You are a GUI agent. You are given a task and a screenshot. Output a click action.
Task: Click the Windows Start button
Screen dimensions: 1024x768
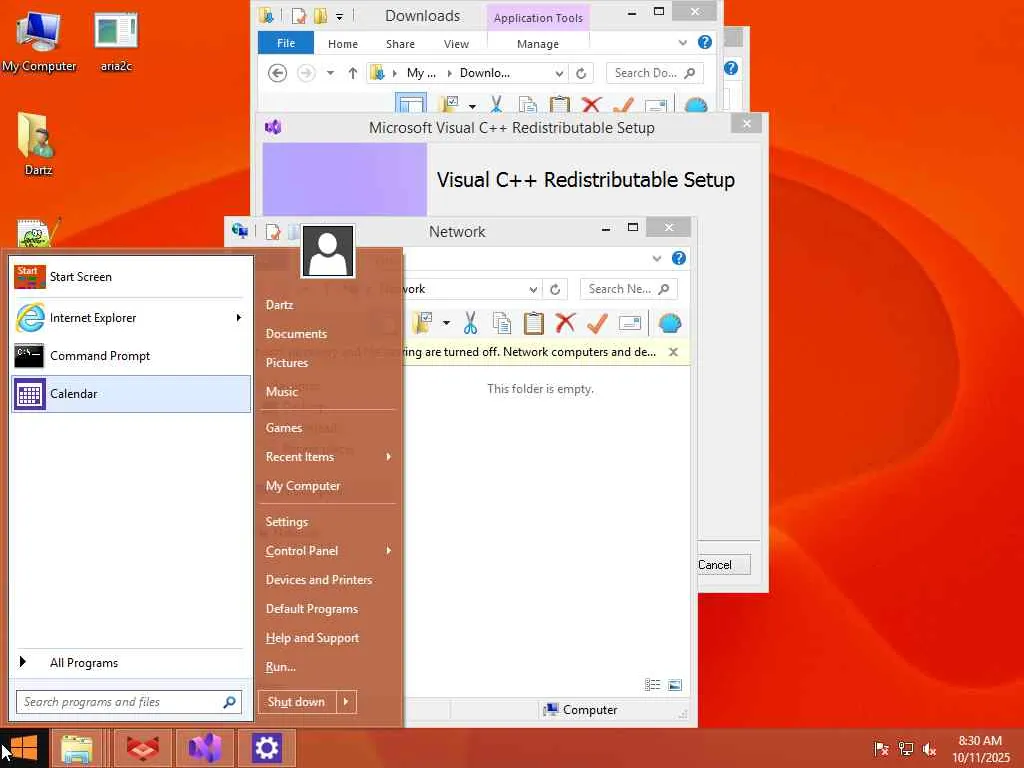(x=24, y=748)
